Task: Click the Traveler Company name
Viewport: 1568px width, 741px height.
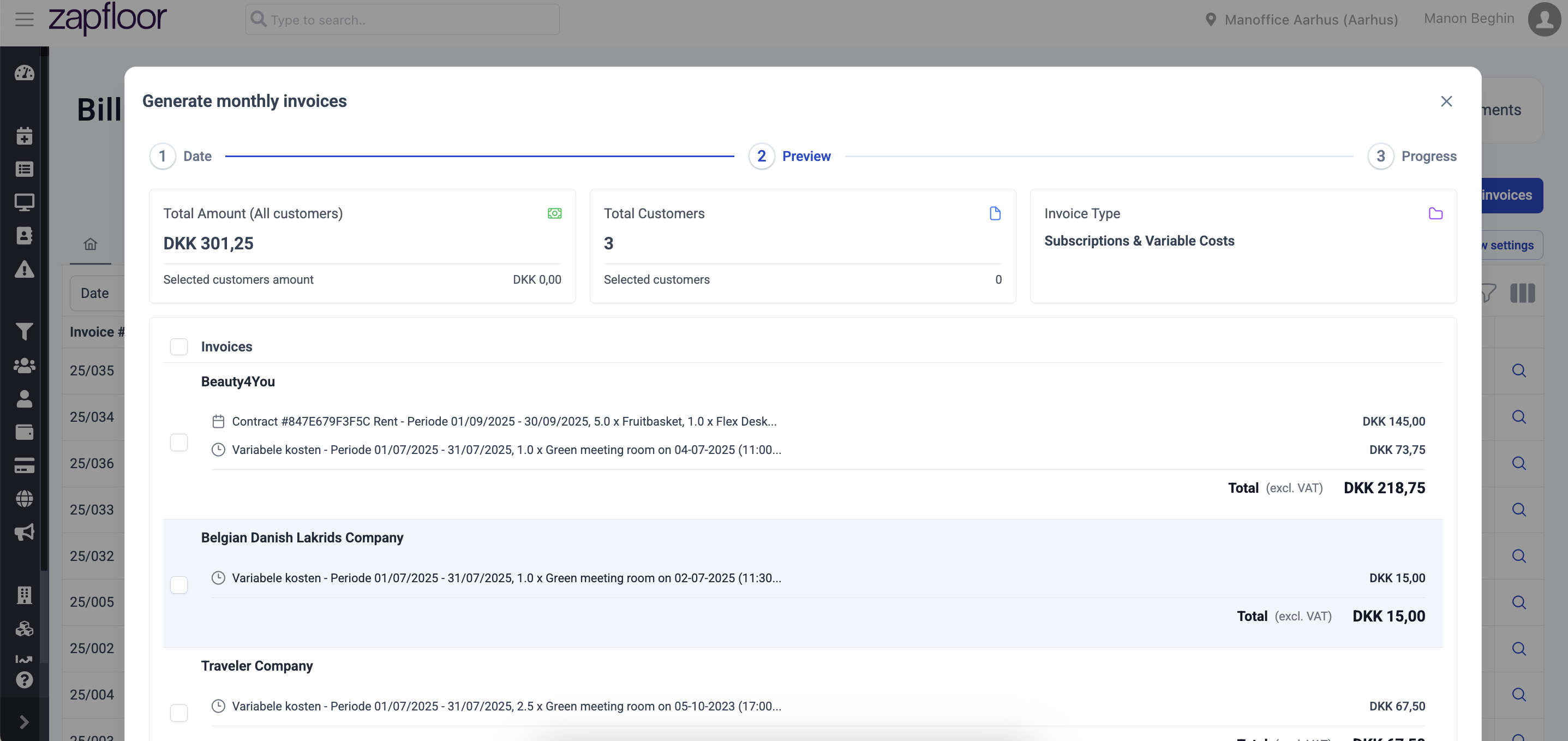Action: [257, 666]
